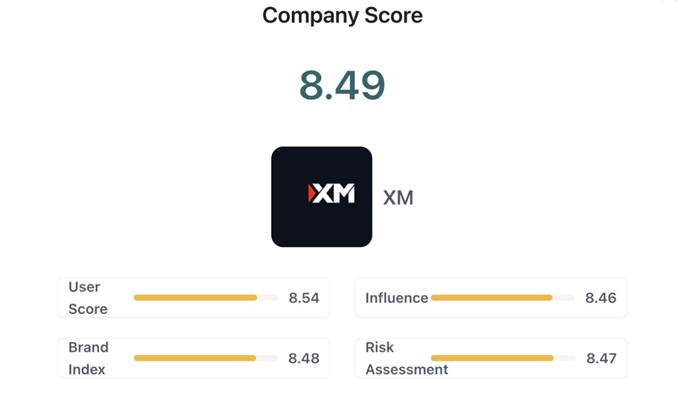Click the red arrow in XM logo
The height and width of the screenshot is (402, 689).
[x=312, y=194]
